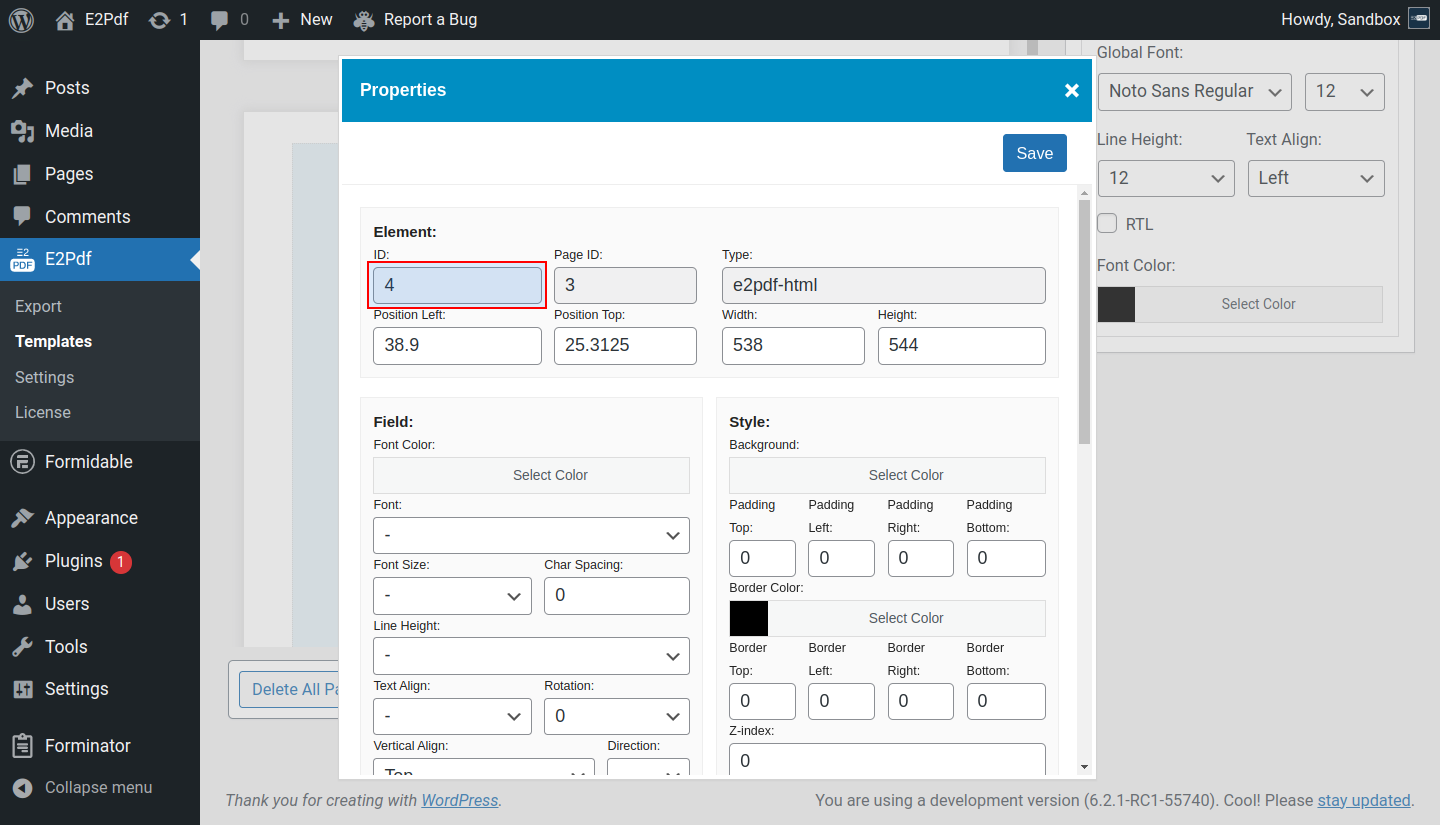Screen dimensions: 1440x825
Task: Click the comments bubble icon in admin bar
Action: tap(220, 19)
